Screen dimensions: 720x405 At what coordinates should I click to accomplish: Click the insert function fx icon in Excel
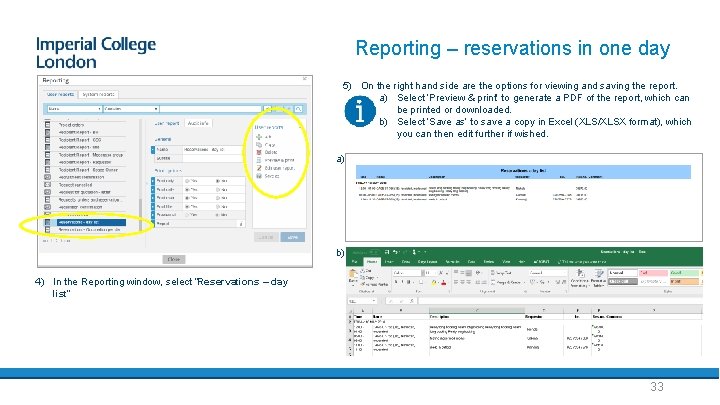412,301
